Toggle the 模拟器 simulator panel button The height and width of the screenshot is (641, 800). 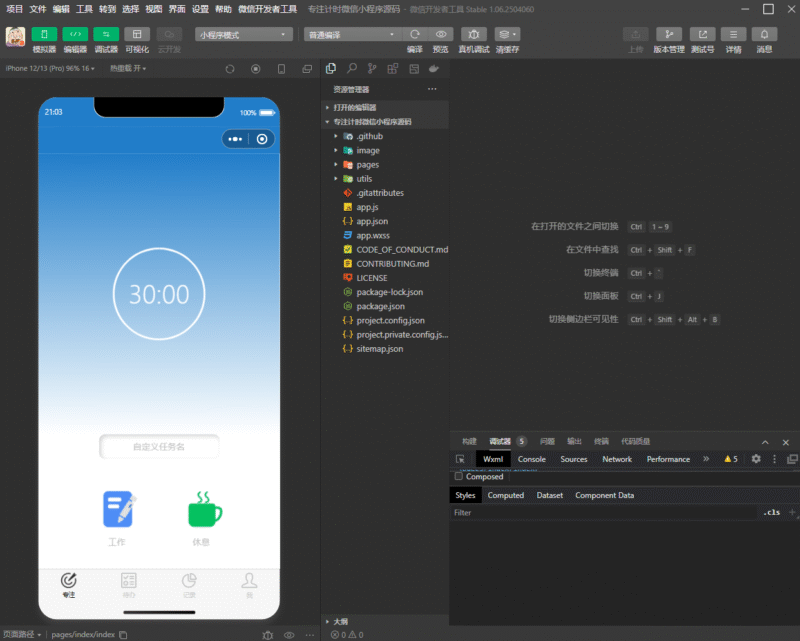click(x=44, y=34)
